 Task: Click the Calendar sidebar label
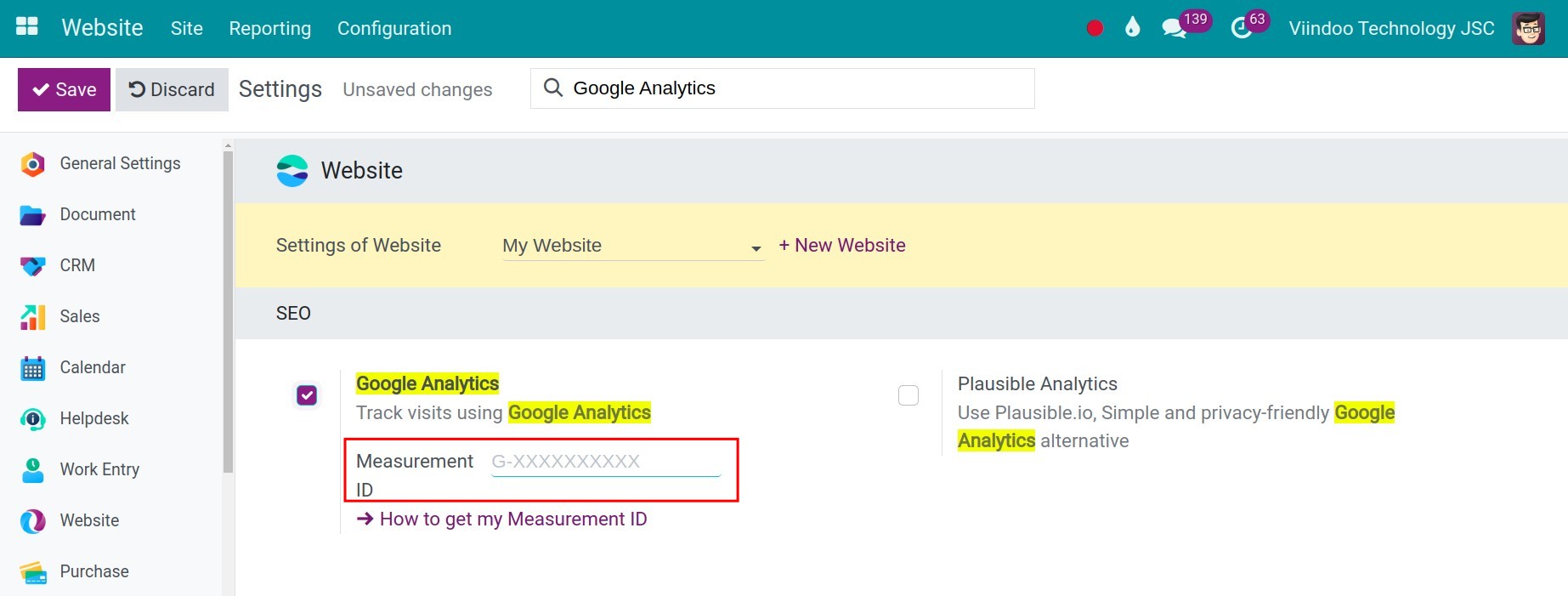pos(93,367)
